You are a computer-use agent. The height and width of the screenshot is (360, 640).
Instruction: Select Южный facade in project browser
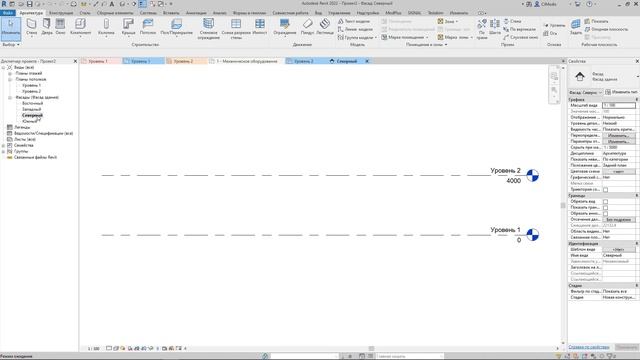pyautogui.click(x=29, y=122)
